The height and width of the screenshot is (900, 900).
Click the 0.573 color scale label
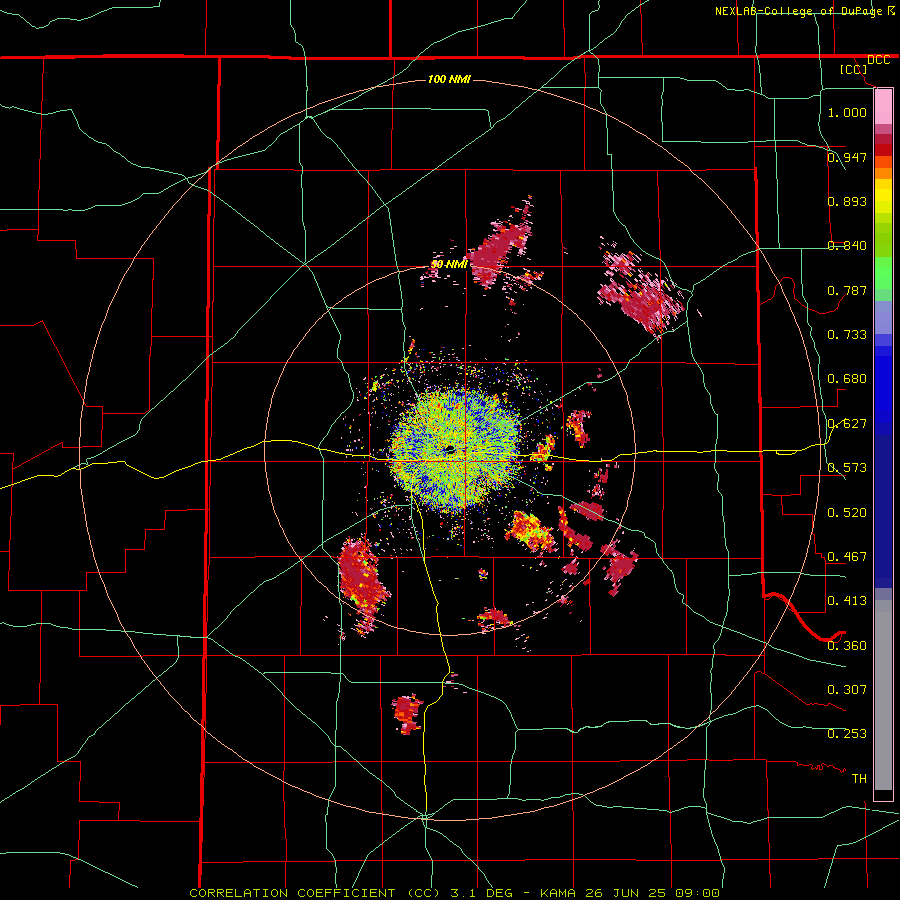(x=847, y=468)
